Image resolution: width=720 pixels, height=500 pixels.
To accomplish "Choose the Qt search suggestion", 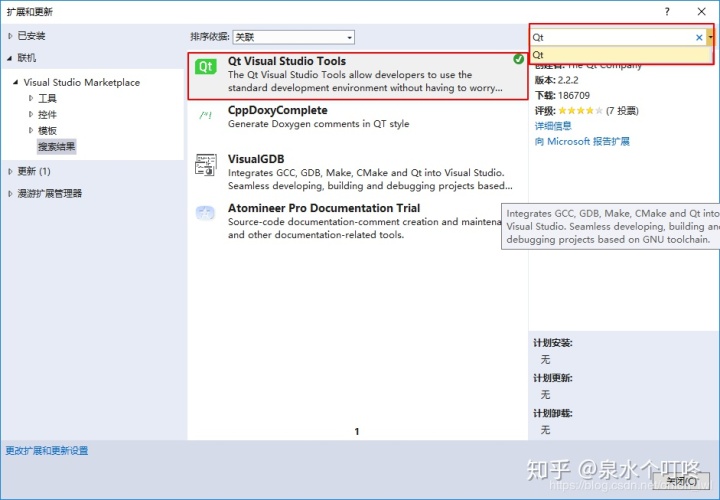I will coord(621,55).
